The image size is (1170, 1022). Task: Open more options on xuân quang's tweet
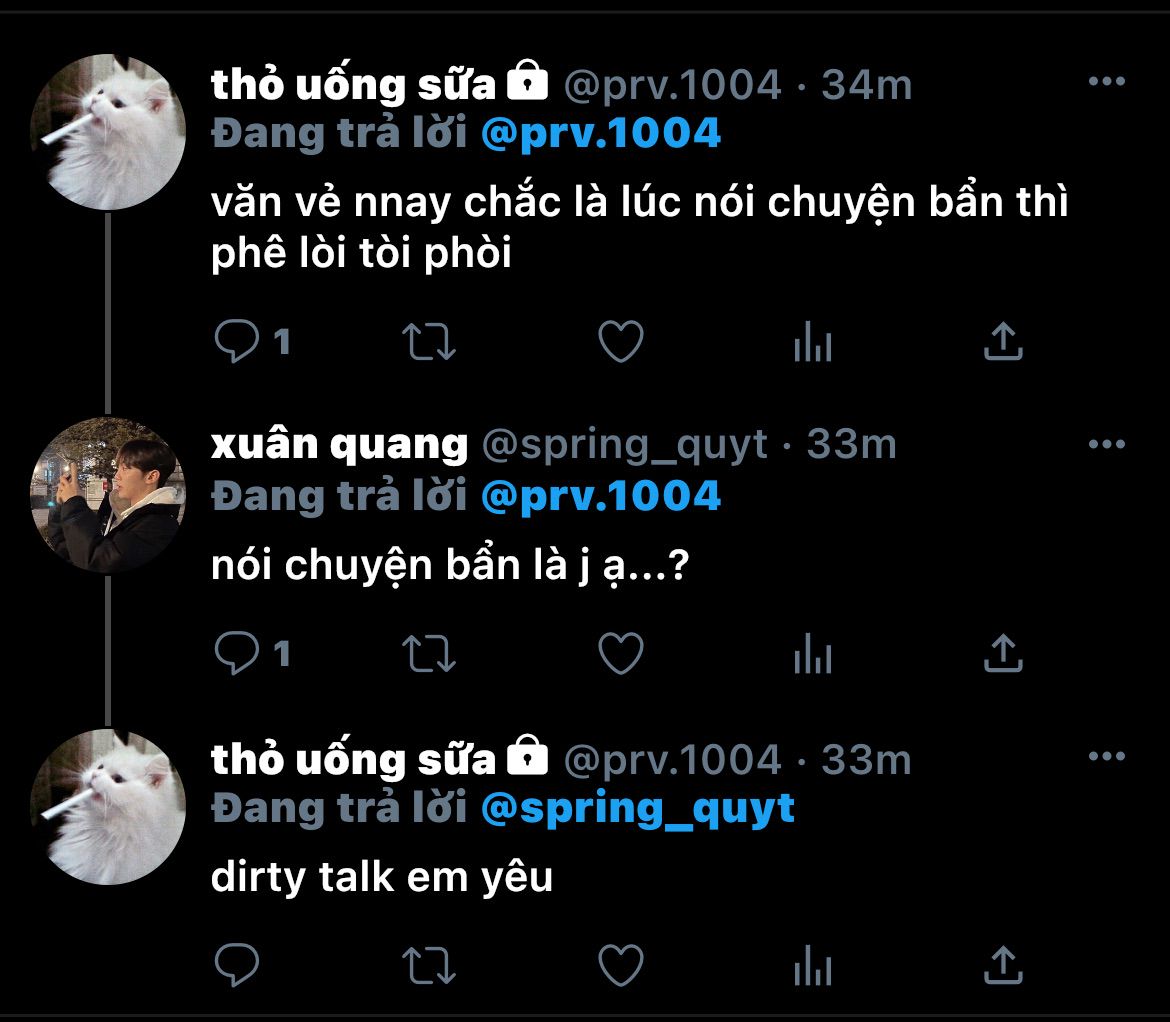pos(1106,444)
